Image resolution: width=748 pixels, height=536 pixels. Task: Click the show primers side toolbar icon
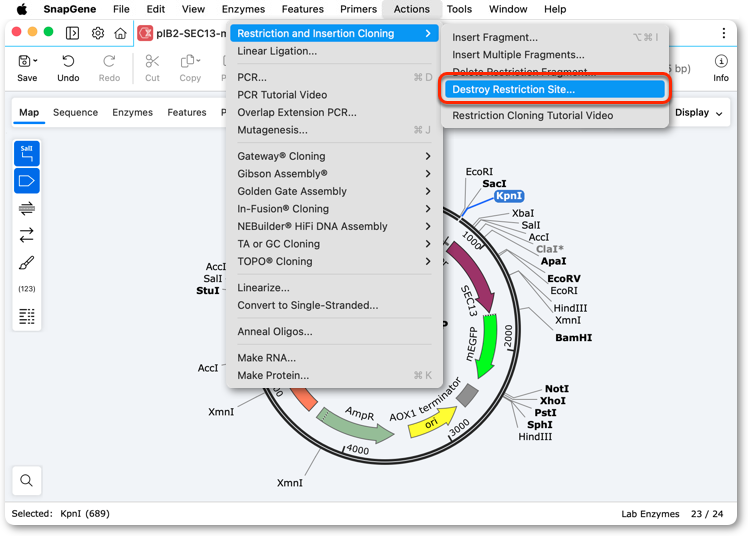click(27, 208)
